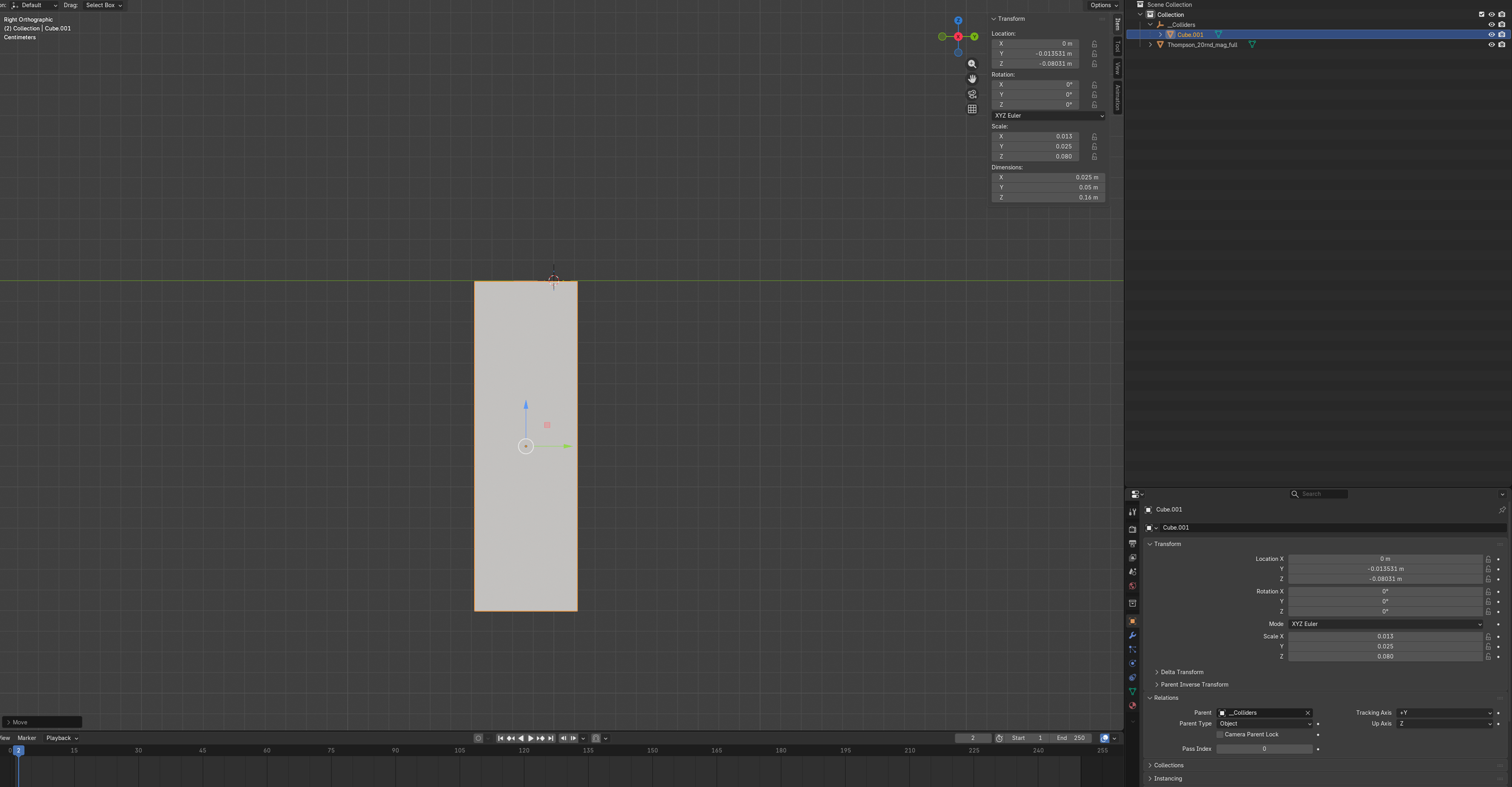Click the zoom magnifier icon in viewport
1512x787 pixels.
point(972,64)
